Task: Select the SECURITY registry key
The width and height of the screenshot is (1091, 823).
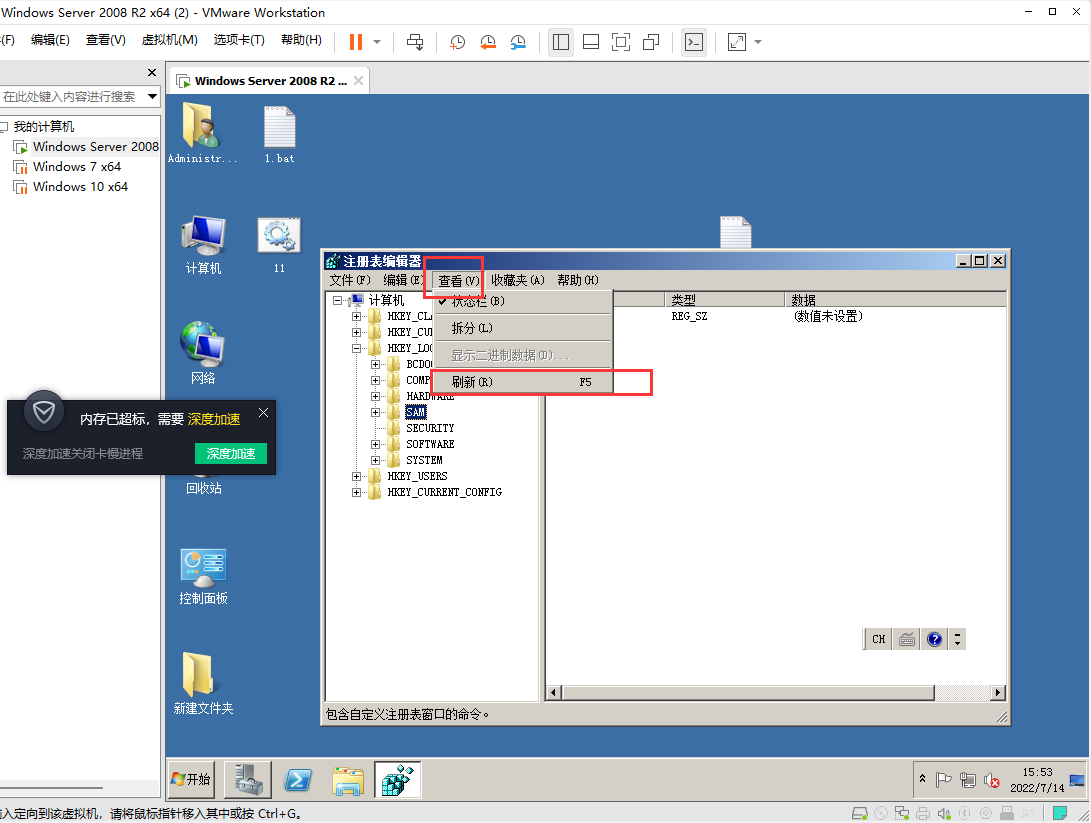Action: coord(430,429)
